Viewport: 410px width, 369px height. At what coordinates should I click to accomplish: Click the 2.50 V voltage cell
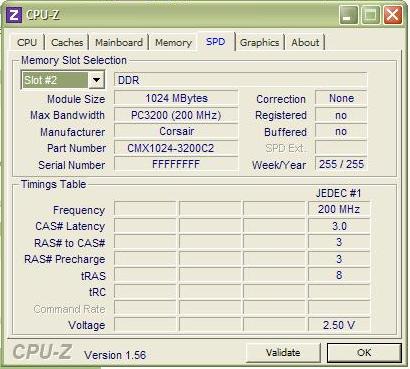click(339, 325)
